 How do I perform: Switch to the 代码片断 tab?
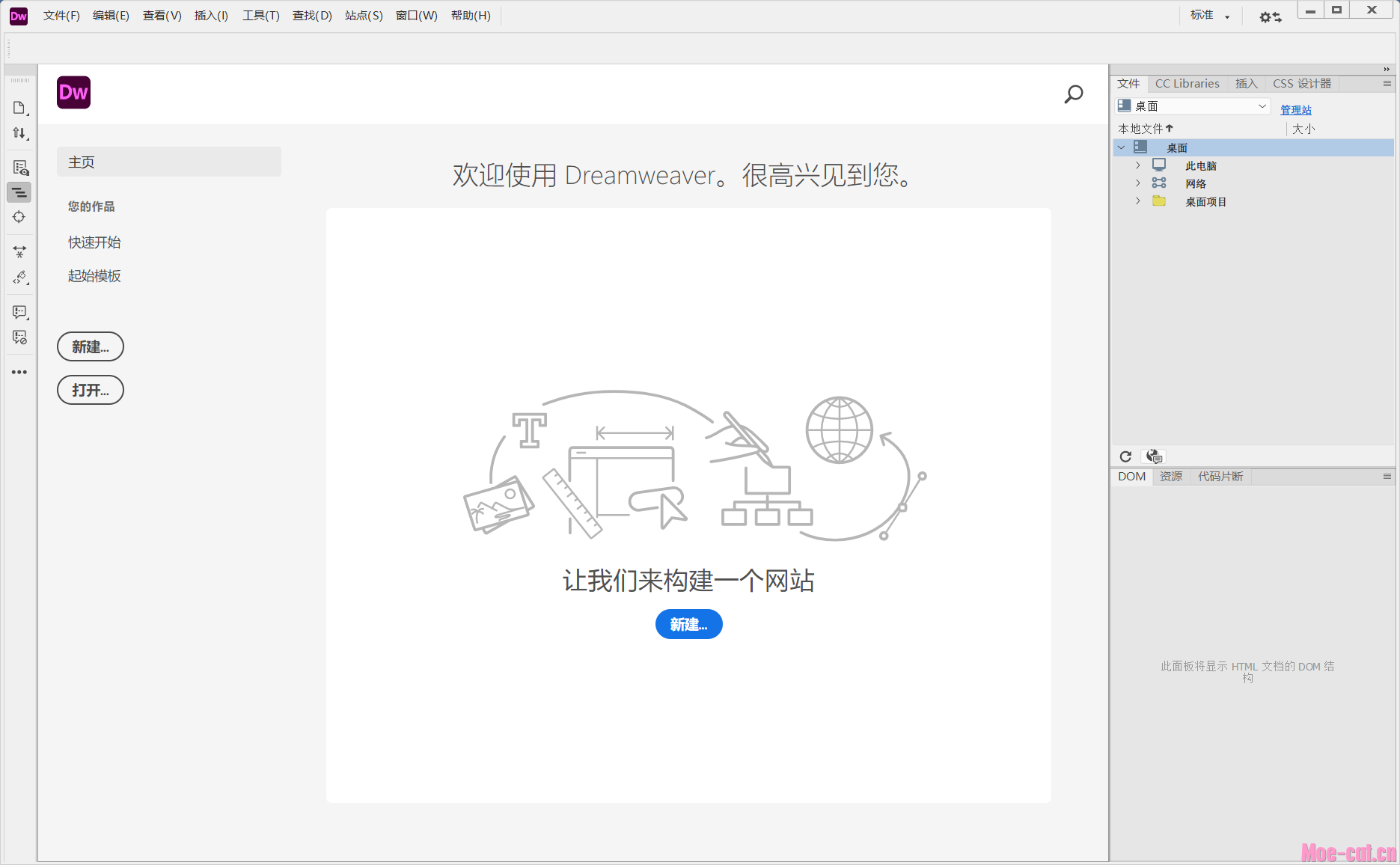(1220, 477)
